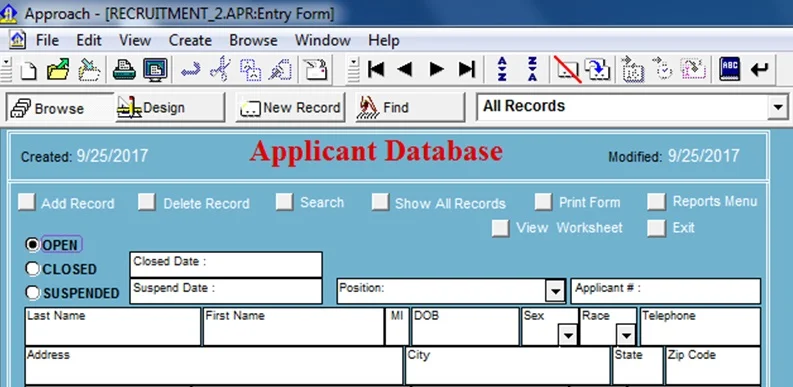Click the delete record icon with red slash
The width and height of the screenshot is (793, 387).
click(x=567, y=69)
